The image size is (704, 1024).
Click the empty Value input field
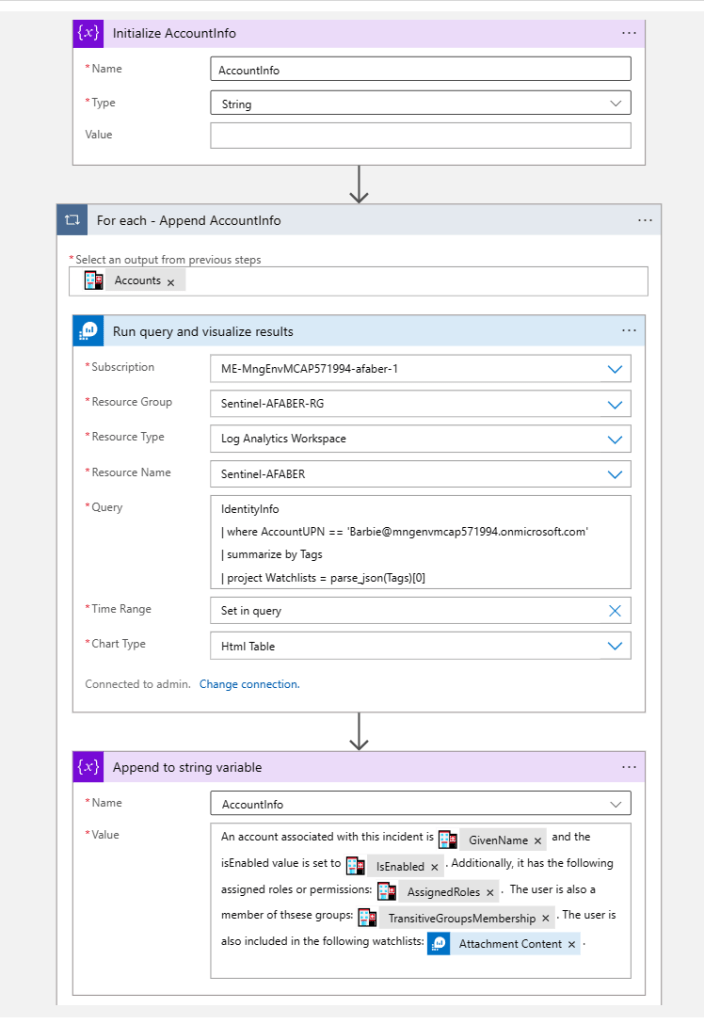point(420,135)
